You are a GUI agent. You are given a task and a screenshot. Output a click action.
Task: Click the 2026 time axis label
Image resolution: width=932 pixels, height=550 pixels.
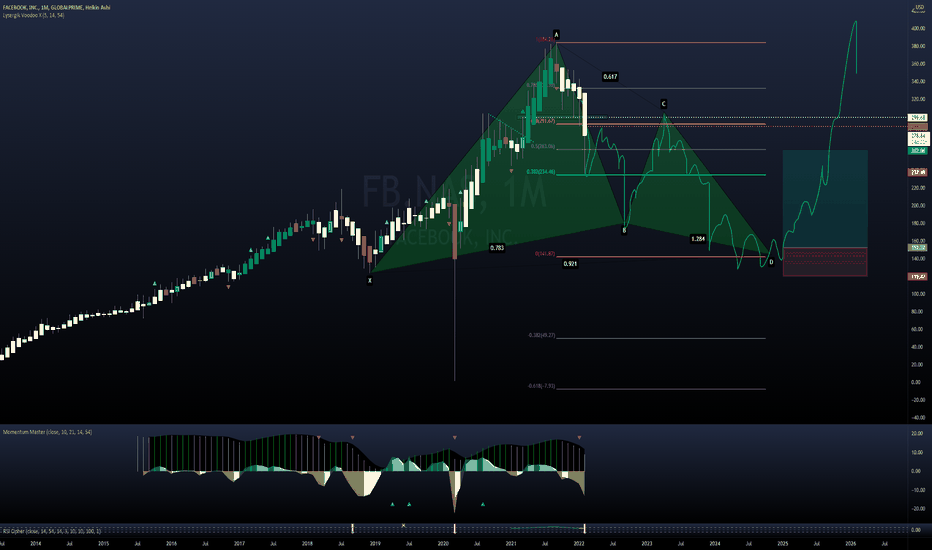851,543
